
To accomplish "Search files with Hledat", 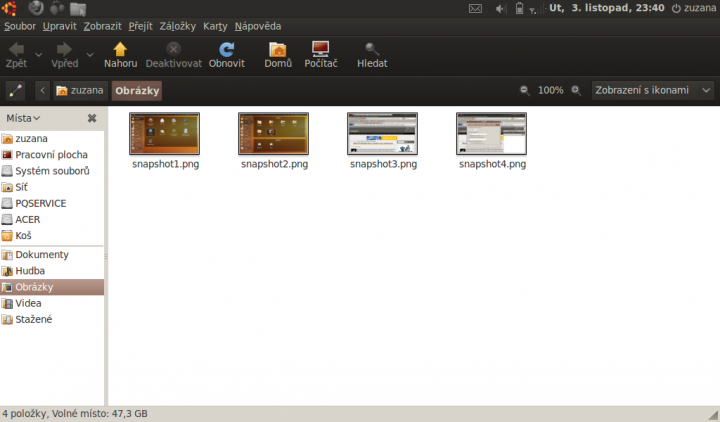I will tap(372, 55).
